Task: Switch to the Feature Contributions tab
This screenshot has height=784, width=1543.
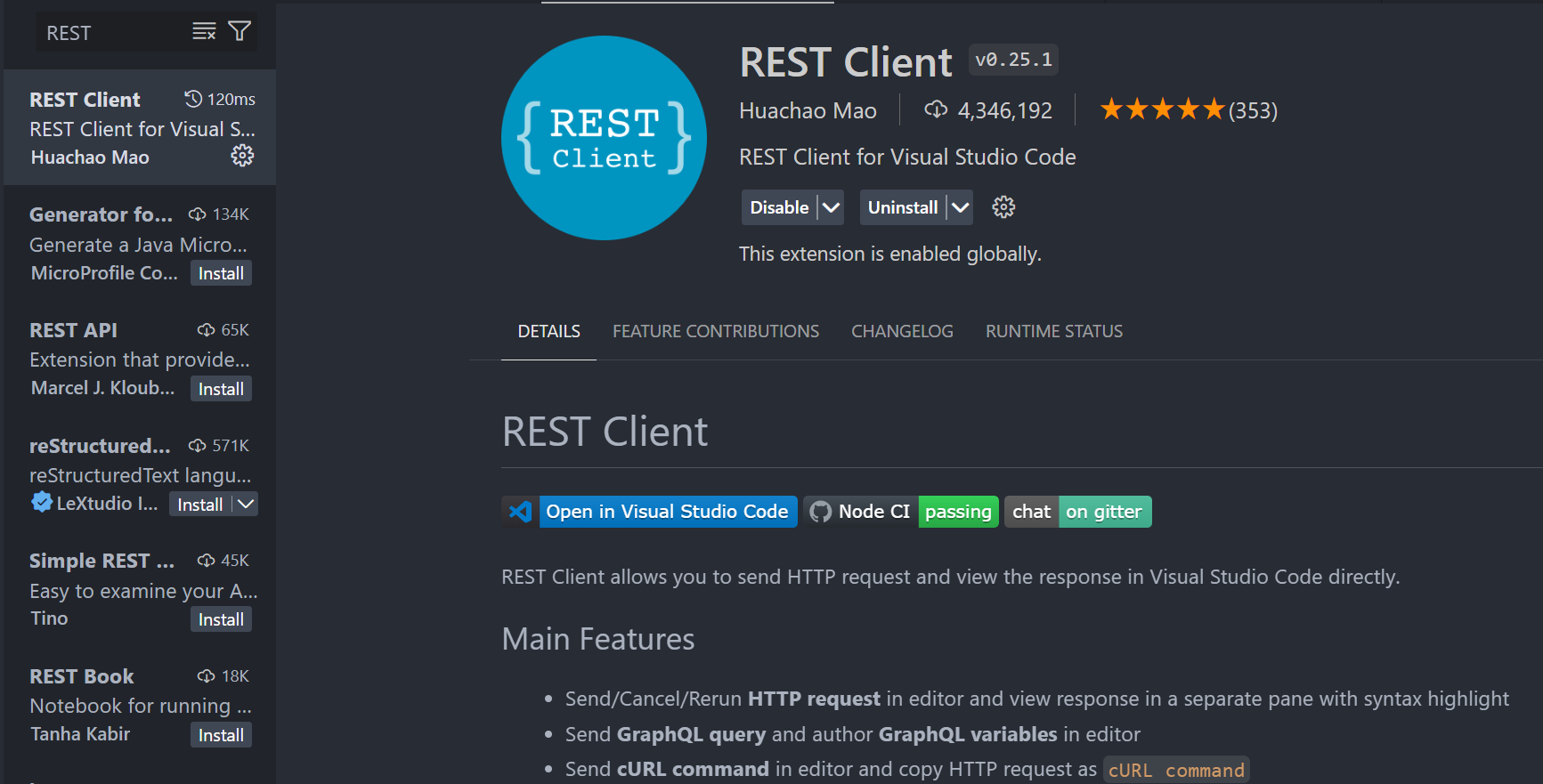Action: pyautogui.click(x=715, y=331)
